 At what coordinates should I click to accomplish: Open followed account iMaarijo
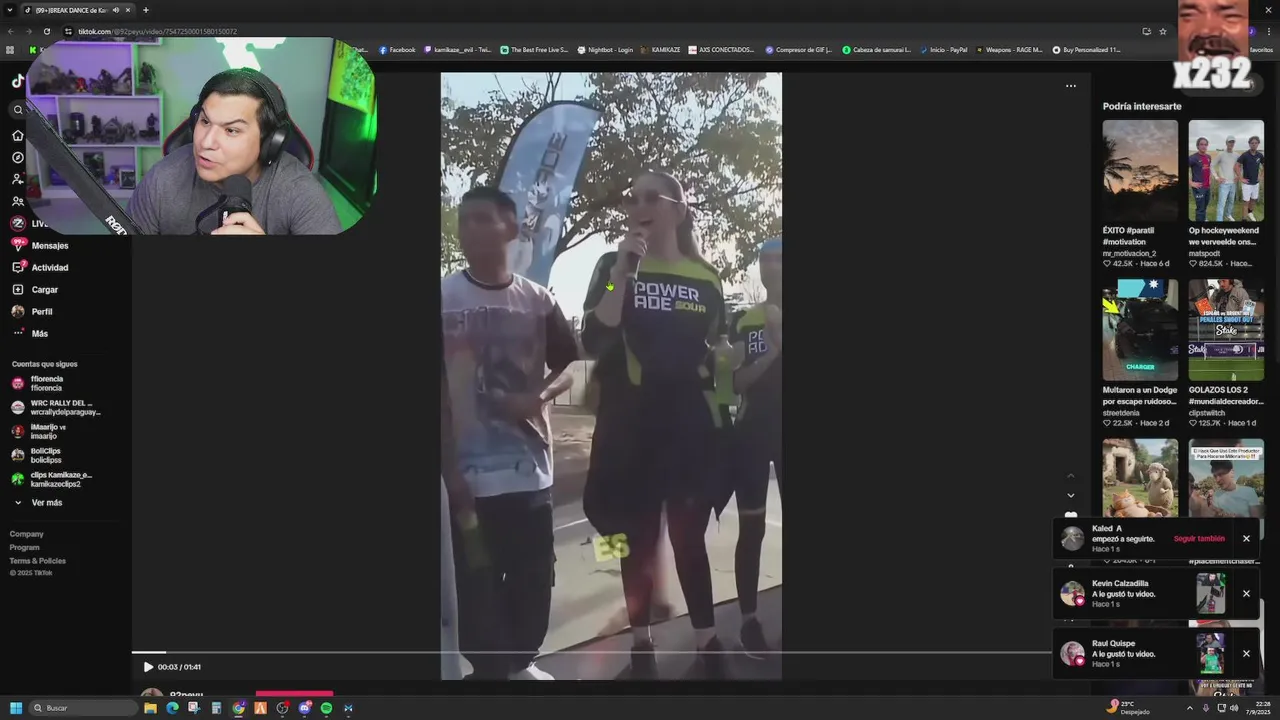point(40,431)
